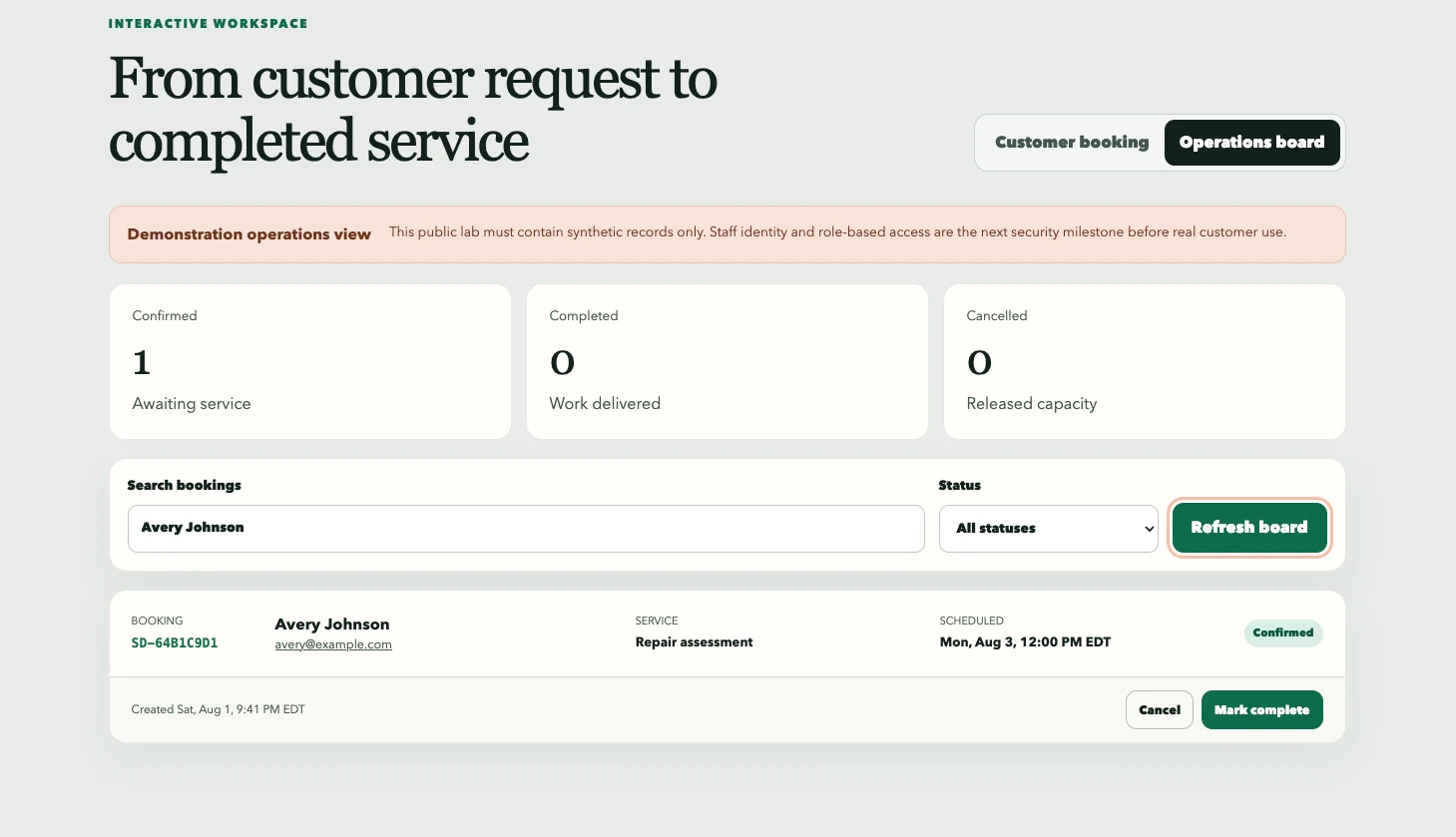The image size is (1456, 837).
Task: Click the Interactive Workspace heading label
Action: [208, 23]
